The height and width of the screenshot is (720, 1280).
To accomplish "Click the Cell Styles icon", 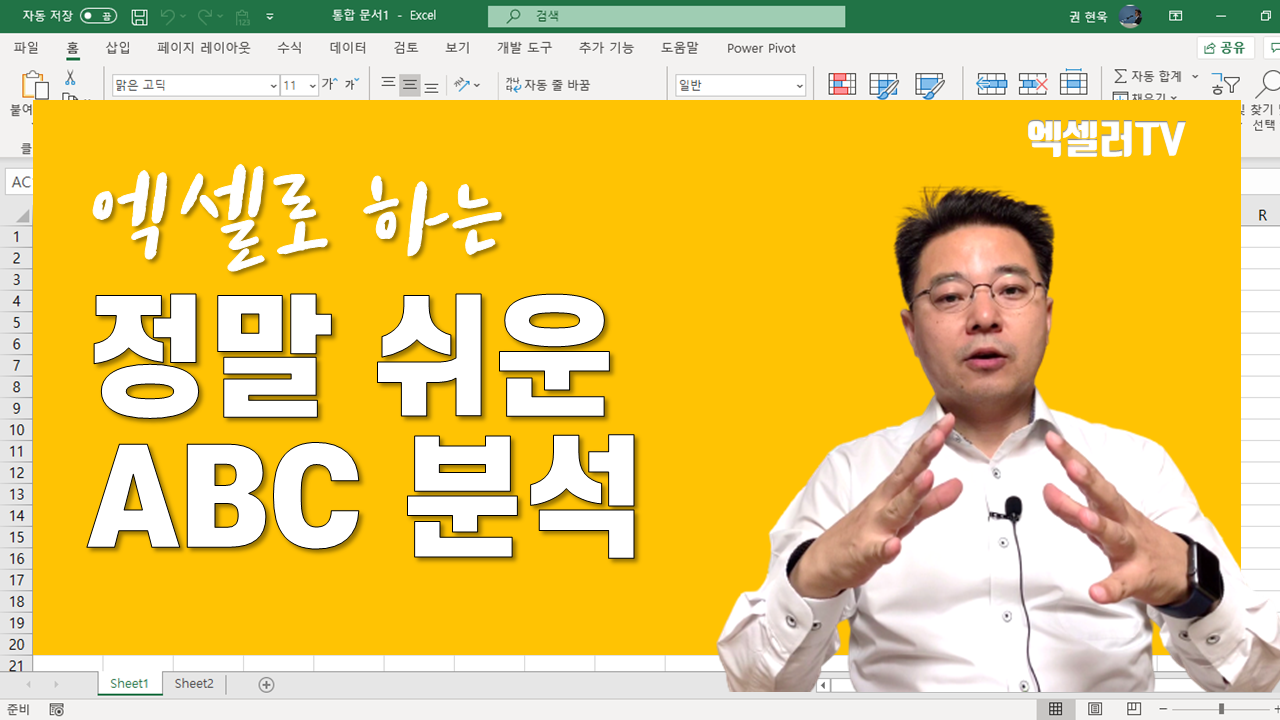I will point(929,85).
